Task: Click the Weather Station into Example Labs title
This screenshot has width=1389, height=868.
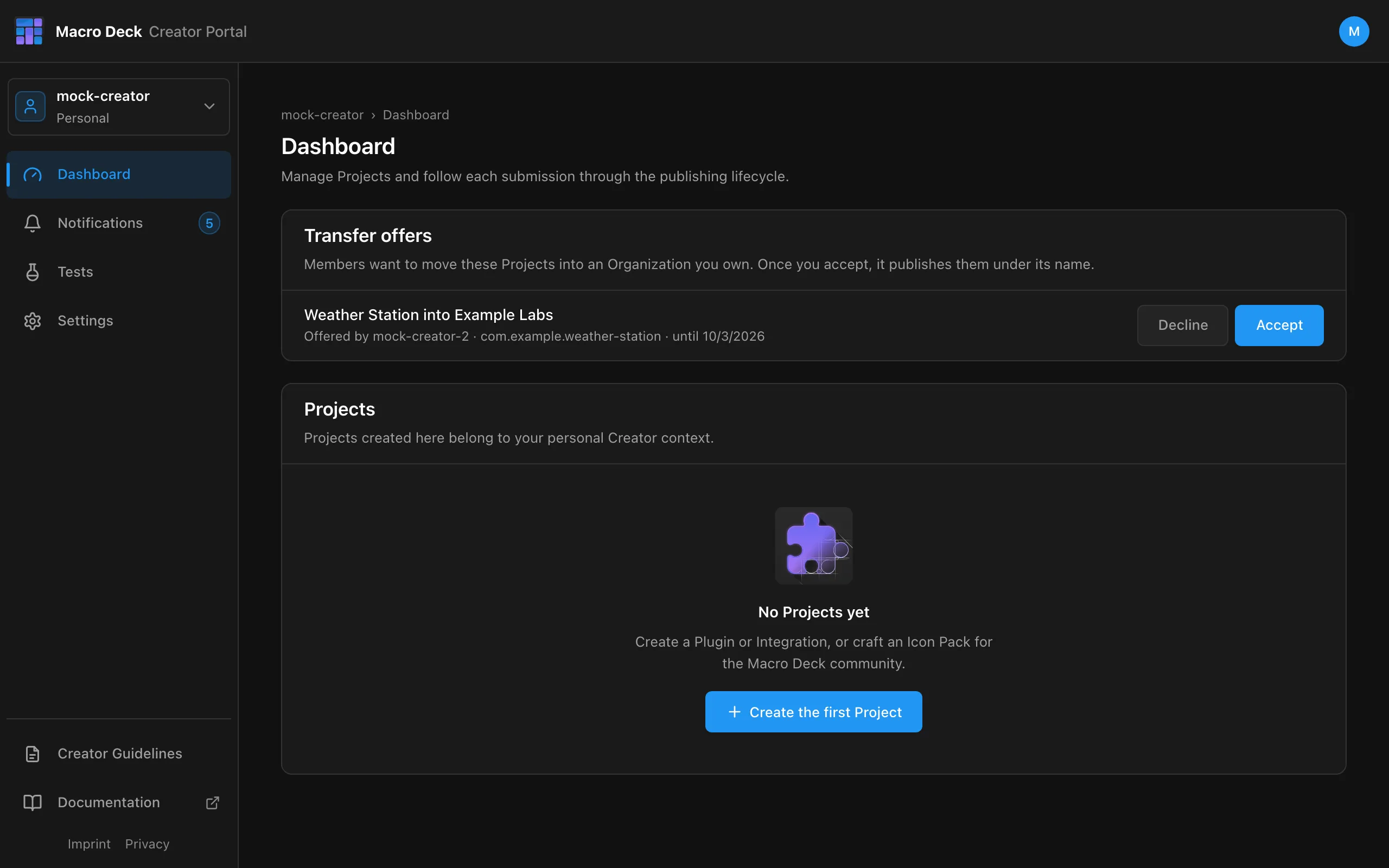Action: (429, 315)
